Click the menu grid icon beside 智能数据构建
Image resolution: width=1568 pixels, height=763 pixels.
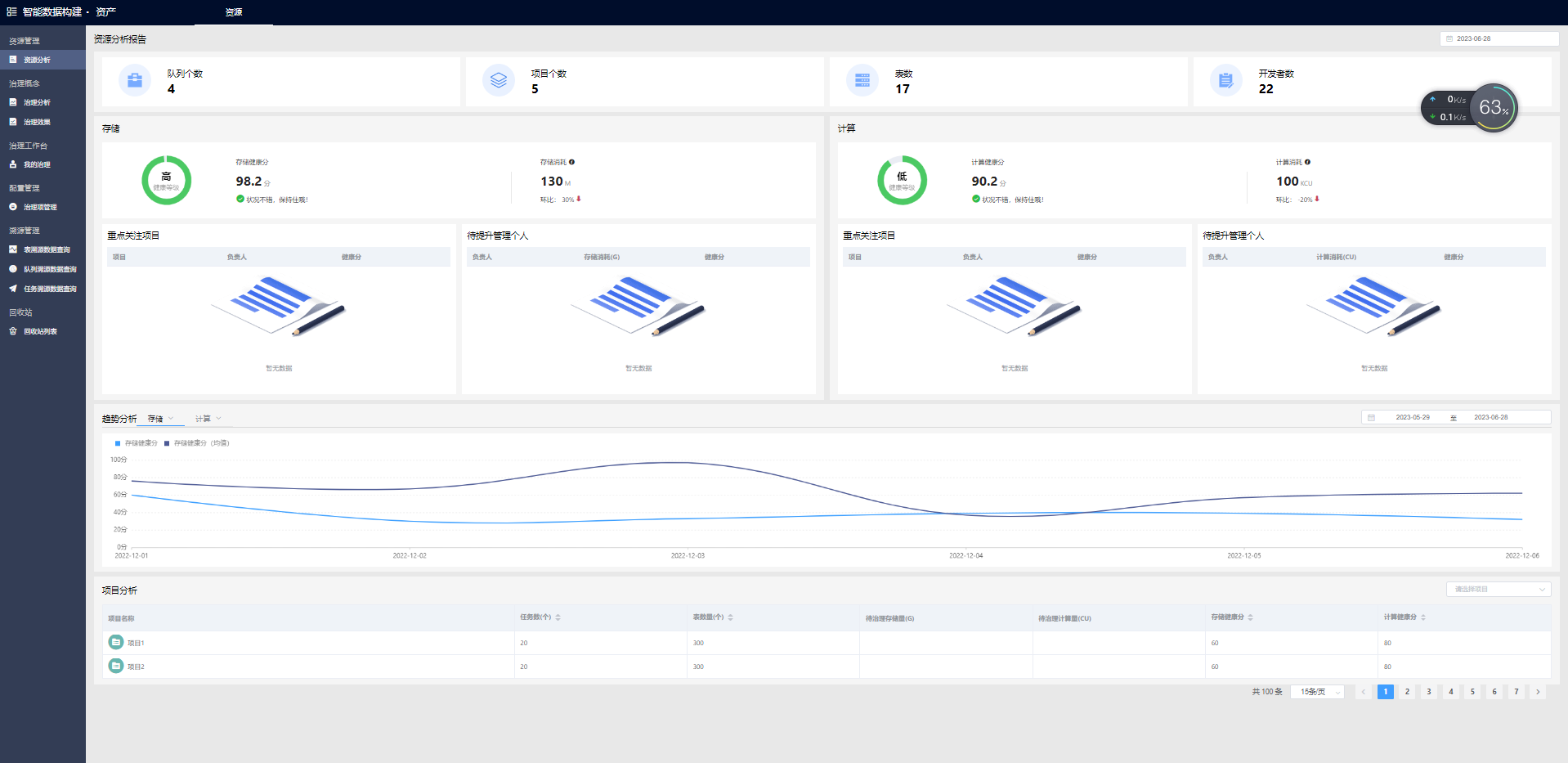click(x=11, y=11)
